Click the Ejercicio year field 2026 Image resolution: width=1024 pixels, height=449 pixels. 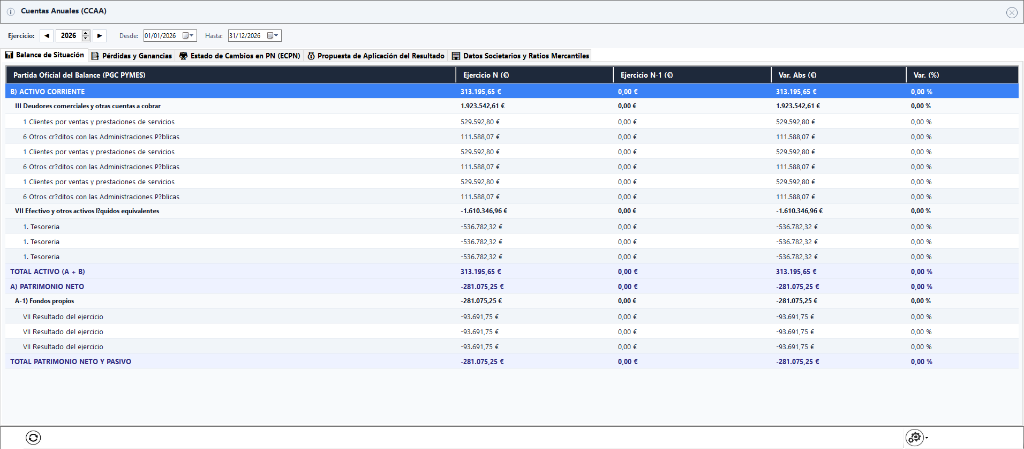(69, 35)
